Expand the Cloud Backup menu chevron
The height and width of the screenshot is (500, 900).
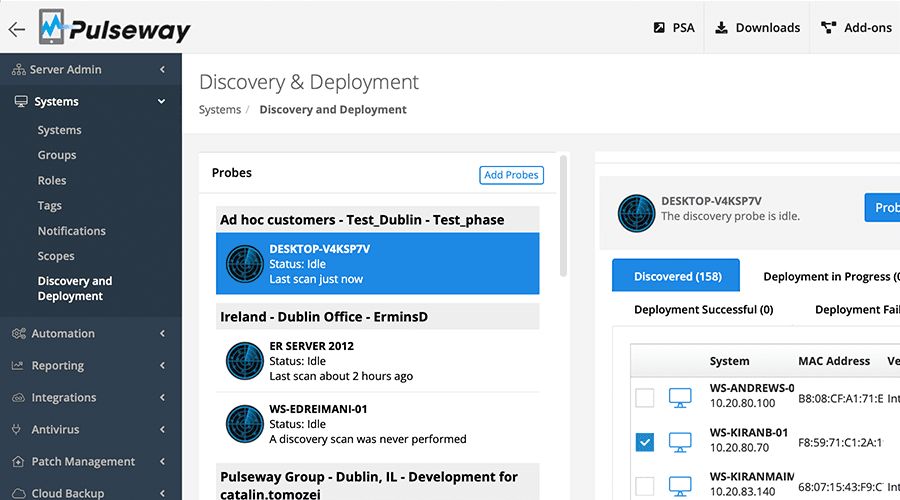[162, 493]
